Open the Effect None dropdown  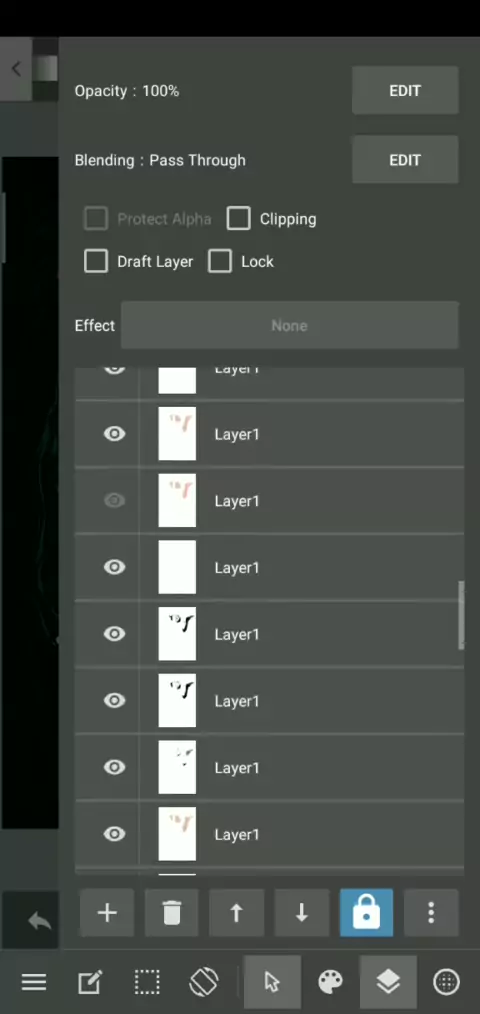pos(290,325)
